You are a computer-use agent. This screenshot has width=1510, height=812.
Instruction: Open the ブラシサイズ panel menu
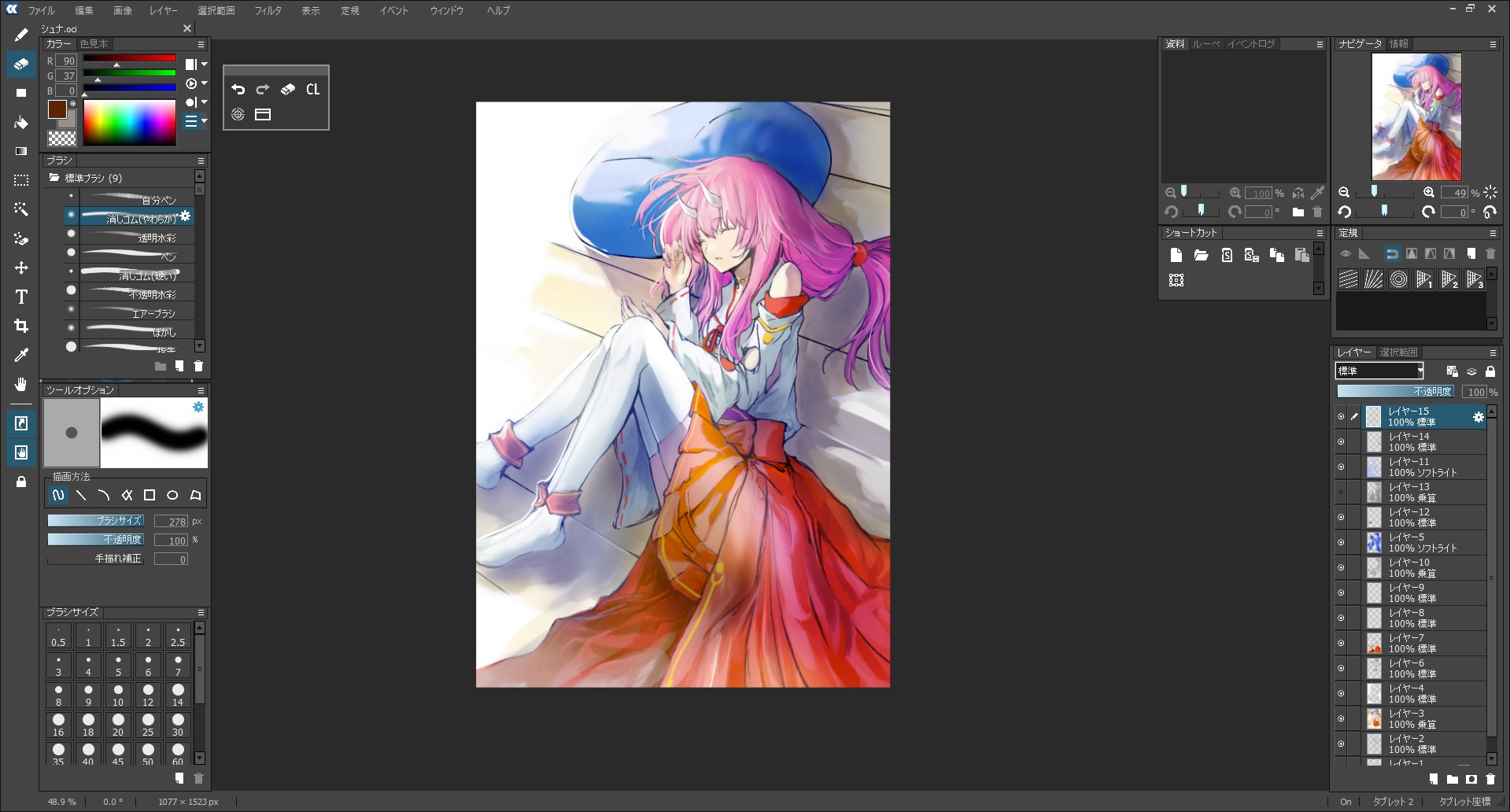tap(201, 612)
